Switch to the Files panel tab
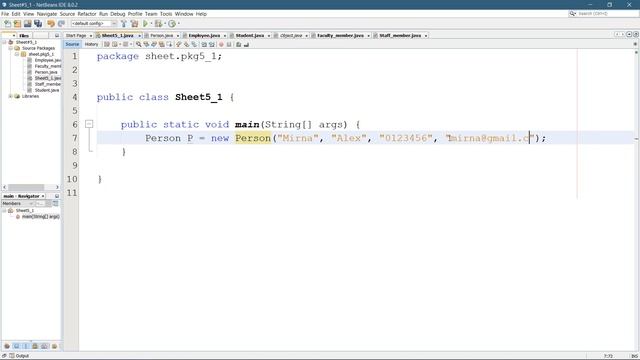This screenshot has height=360, width=640. pos(24,36)
